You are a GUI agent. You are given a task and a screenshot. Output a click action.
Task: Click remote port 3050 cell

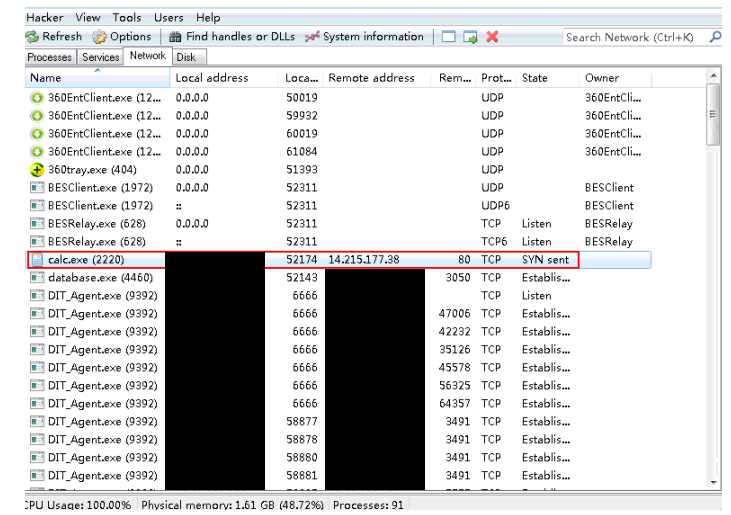(x=458, y=278)
